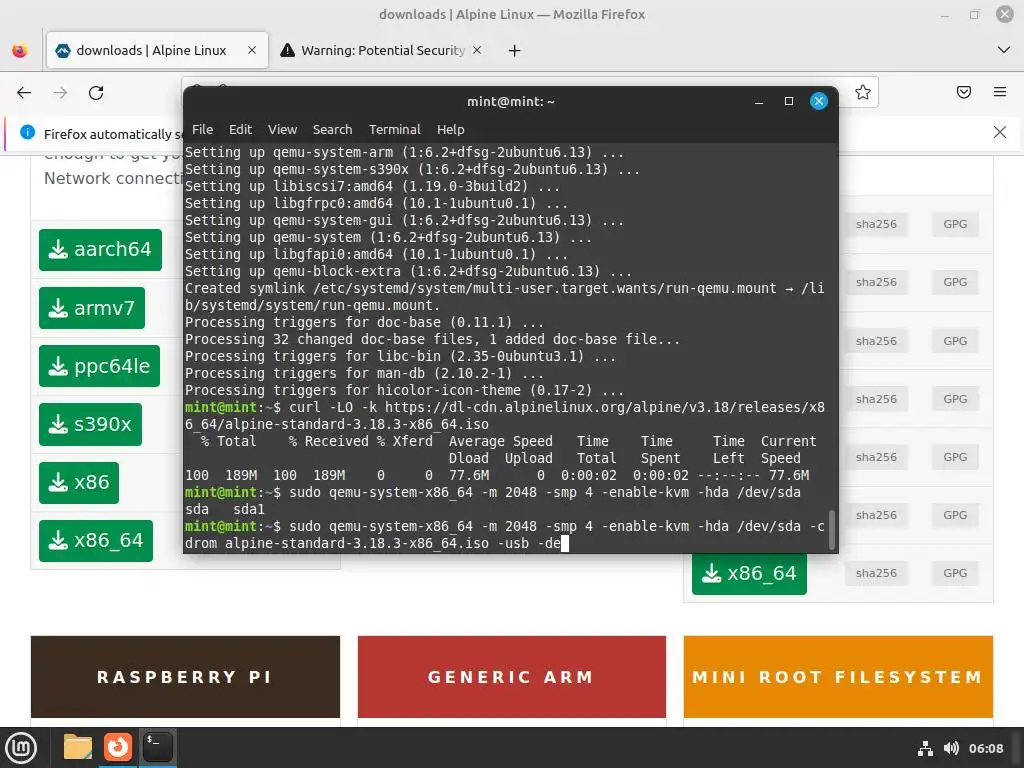Open the Generic ARM section banner
This screenshot has width=1024, height=768.
click(x=512, y=677)
